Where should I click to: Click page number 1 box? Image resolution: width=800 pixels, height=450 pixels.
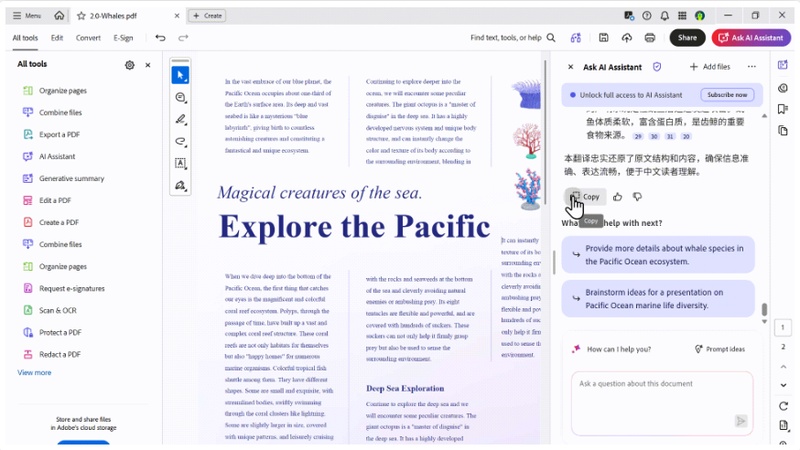tap(783, 328)
